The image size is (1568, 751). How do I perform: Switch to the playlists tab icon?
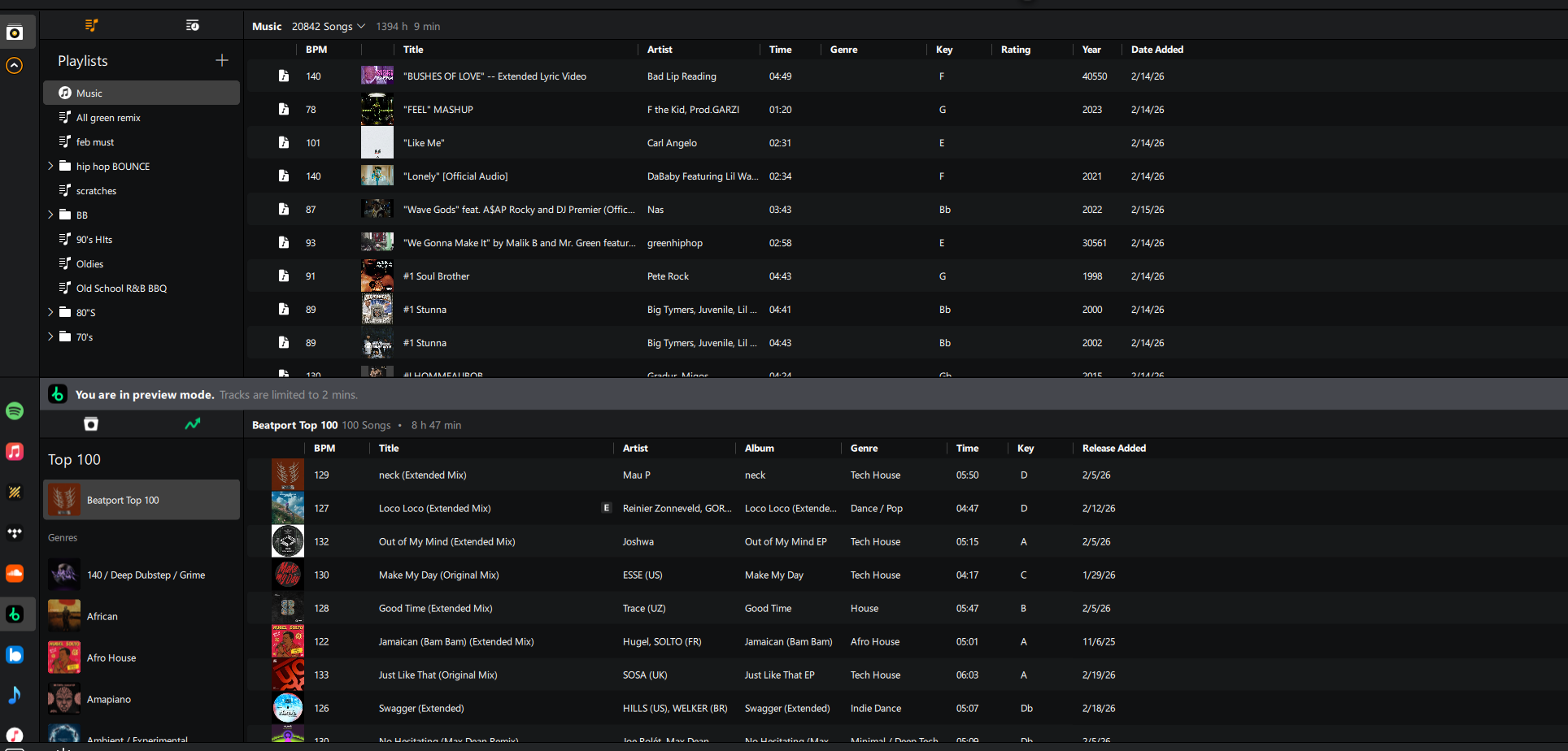pos(91,26)
